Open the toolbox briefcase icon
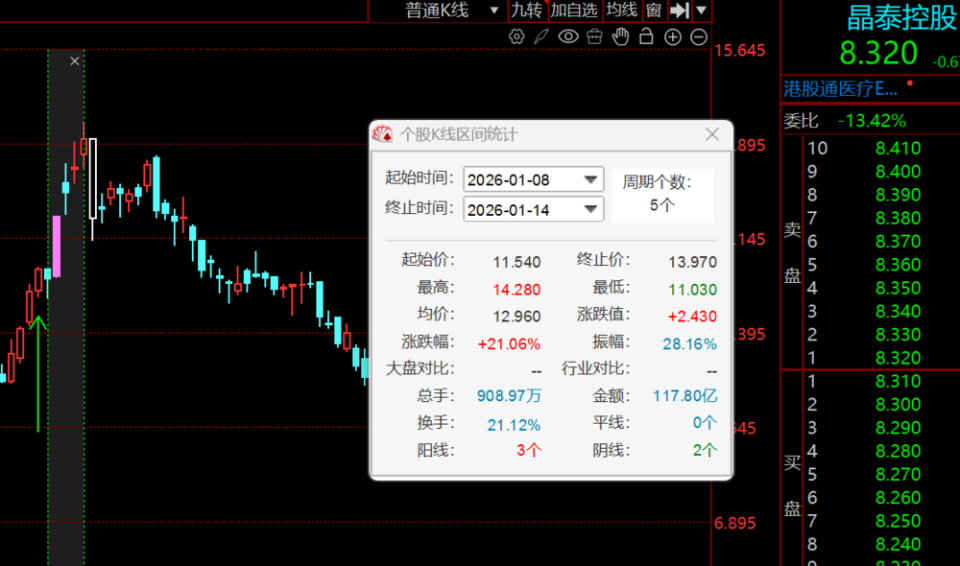The width and height of the screenshot is (960, 566). 594,37
